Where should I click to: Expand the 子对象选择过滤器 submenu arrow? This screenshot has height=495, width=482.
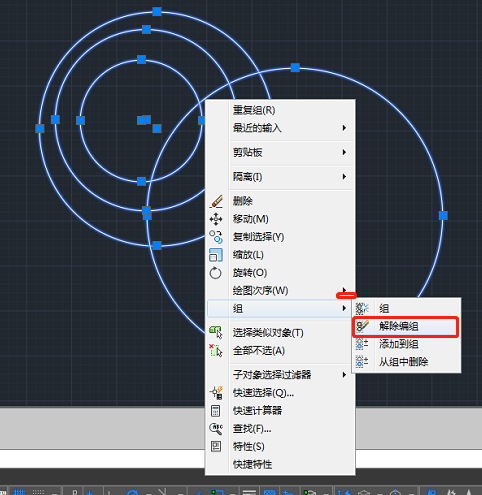(344, 375)
